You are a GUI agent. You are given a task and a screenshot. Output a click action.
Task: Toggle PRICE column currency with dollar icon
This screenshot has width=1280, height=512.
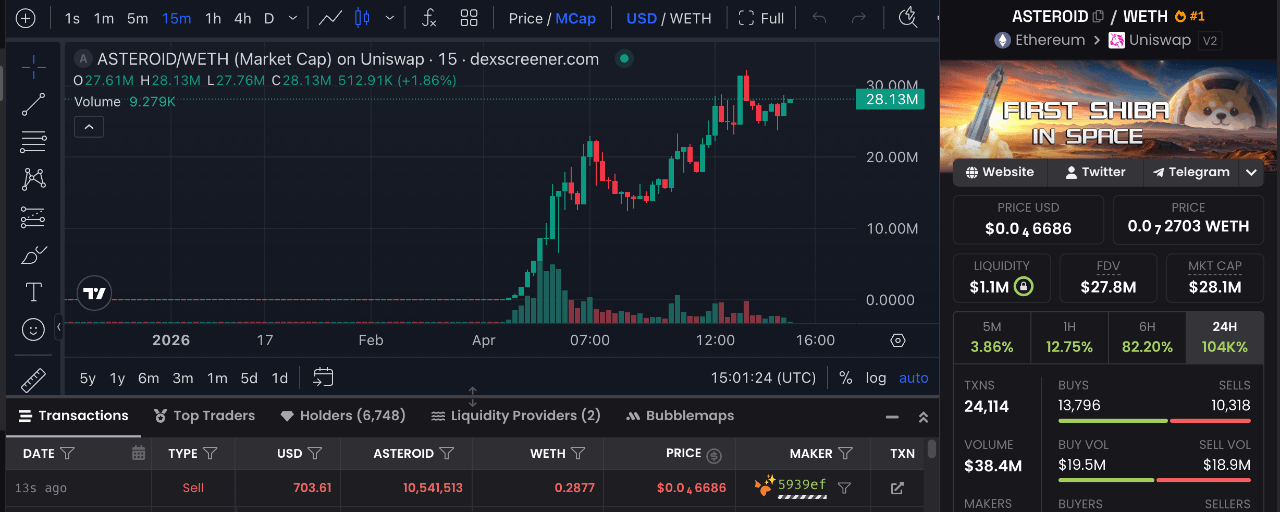click(714, 455)
